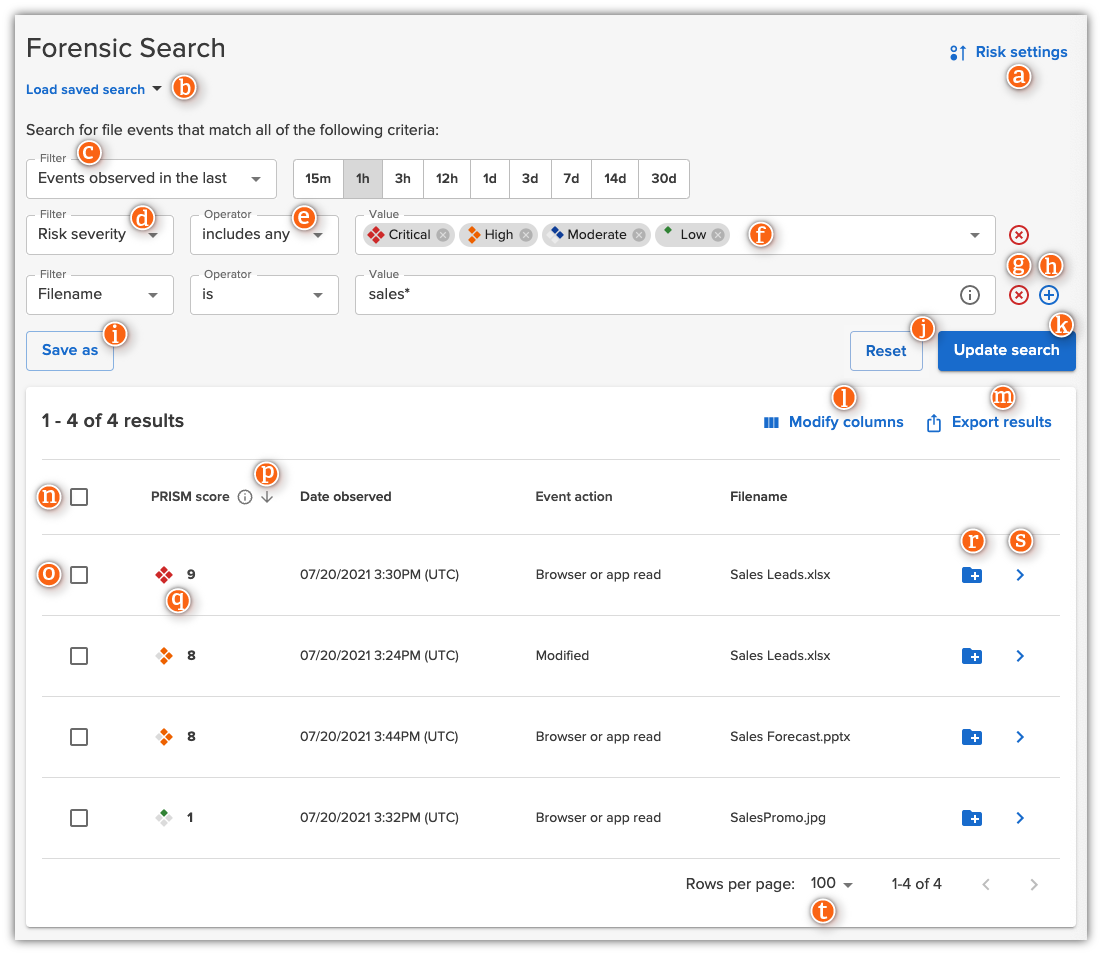Sort by PRISM score arrow
Viewport: 1102px width, 955px height.
[x=267, y=497]
